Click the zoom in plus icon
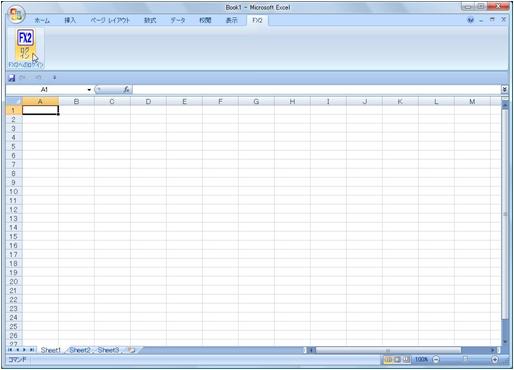Screen dimensions: 514x370 [495, 359]
